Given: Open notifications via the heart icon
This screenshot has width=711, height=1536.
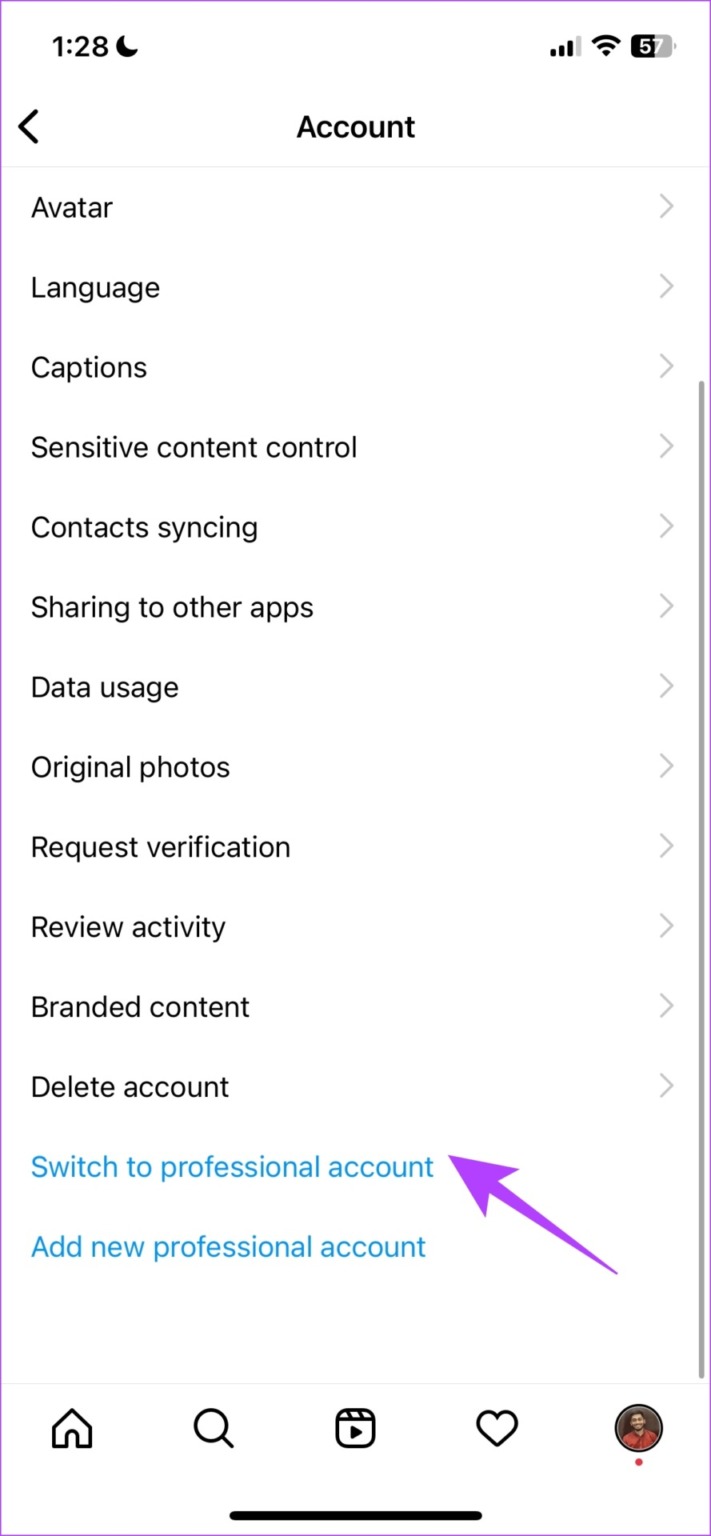Looking at the screenshot, I should [x=497, y=1428].
